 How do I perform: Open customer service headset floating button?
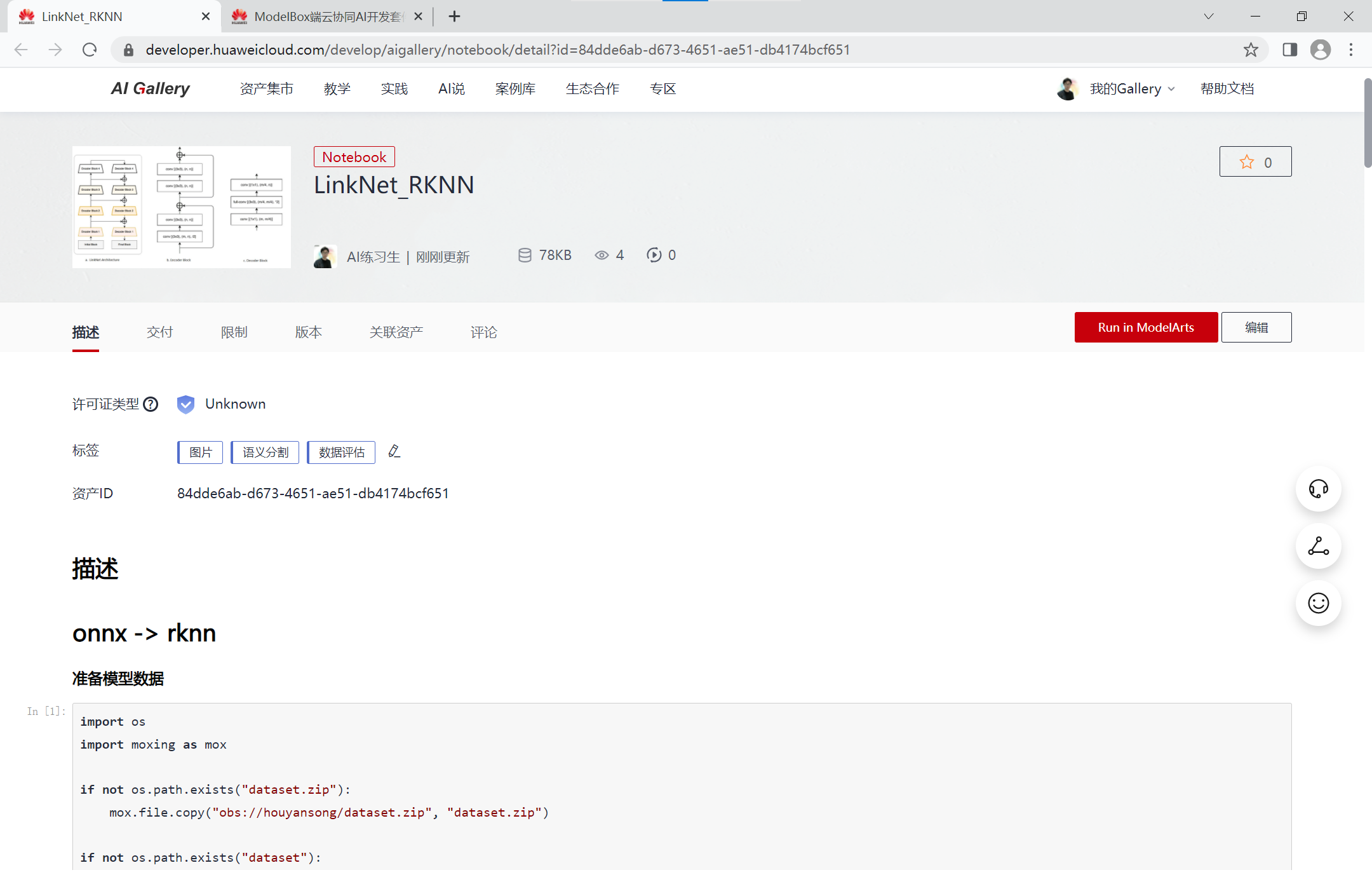(1318, 489)
